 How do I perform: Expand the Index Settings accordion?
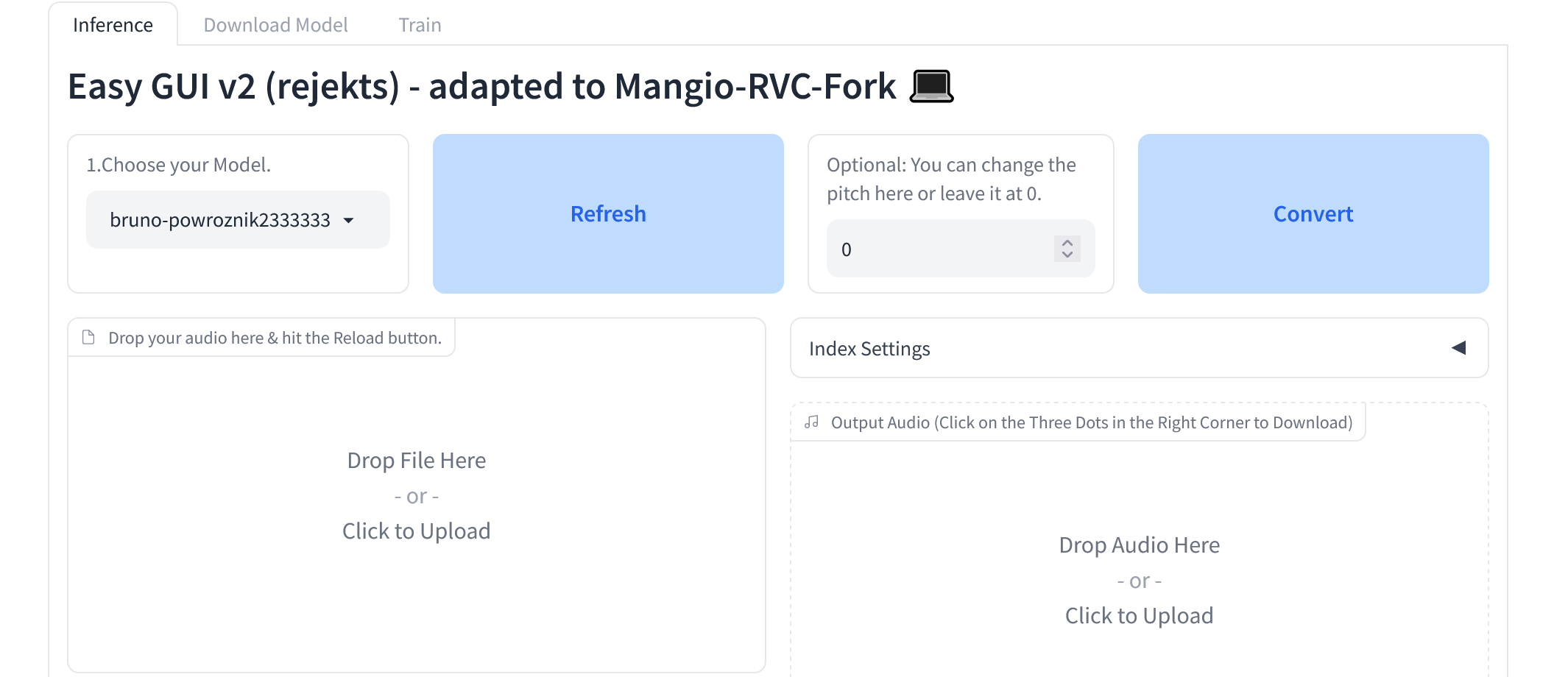coord(1140,348)
